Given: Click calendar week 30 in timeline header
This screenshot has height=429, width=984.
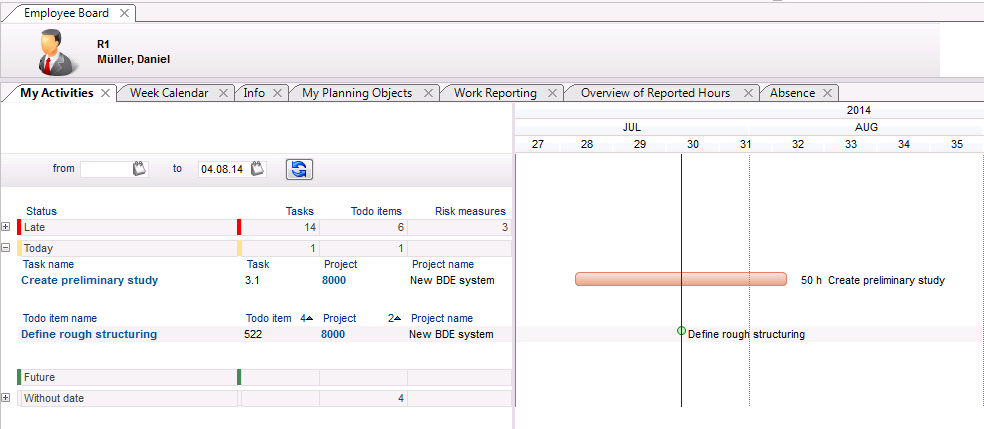Looking at the screenshot, I should 692,144.
